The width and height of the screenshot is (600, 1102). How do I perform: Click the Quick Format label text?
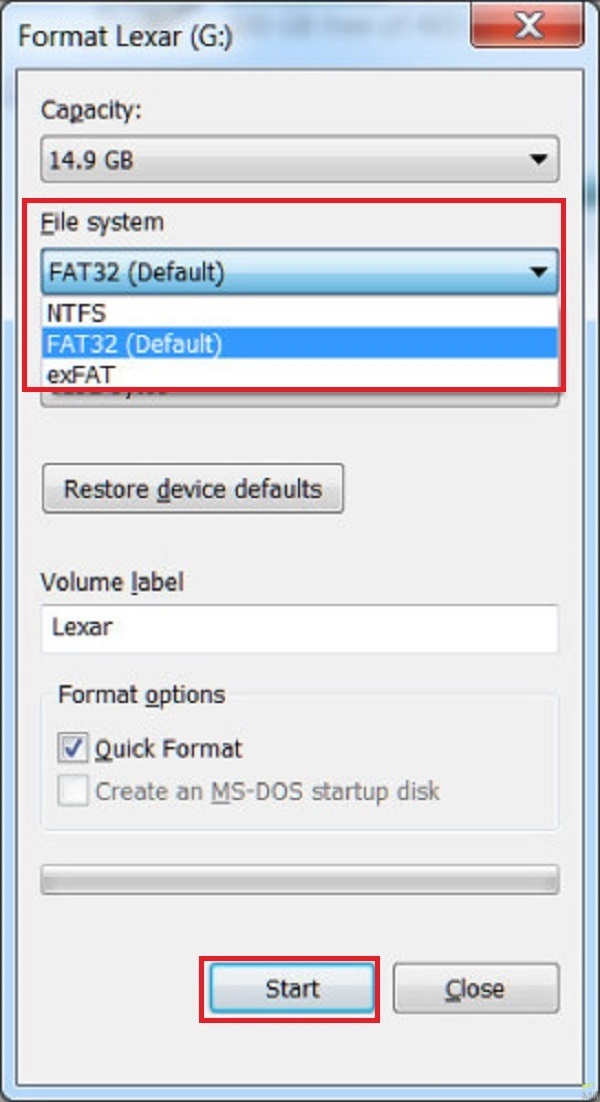(168, 748)
